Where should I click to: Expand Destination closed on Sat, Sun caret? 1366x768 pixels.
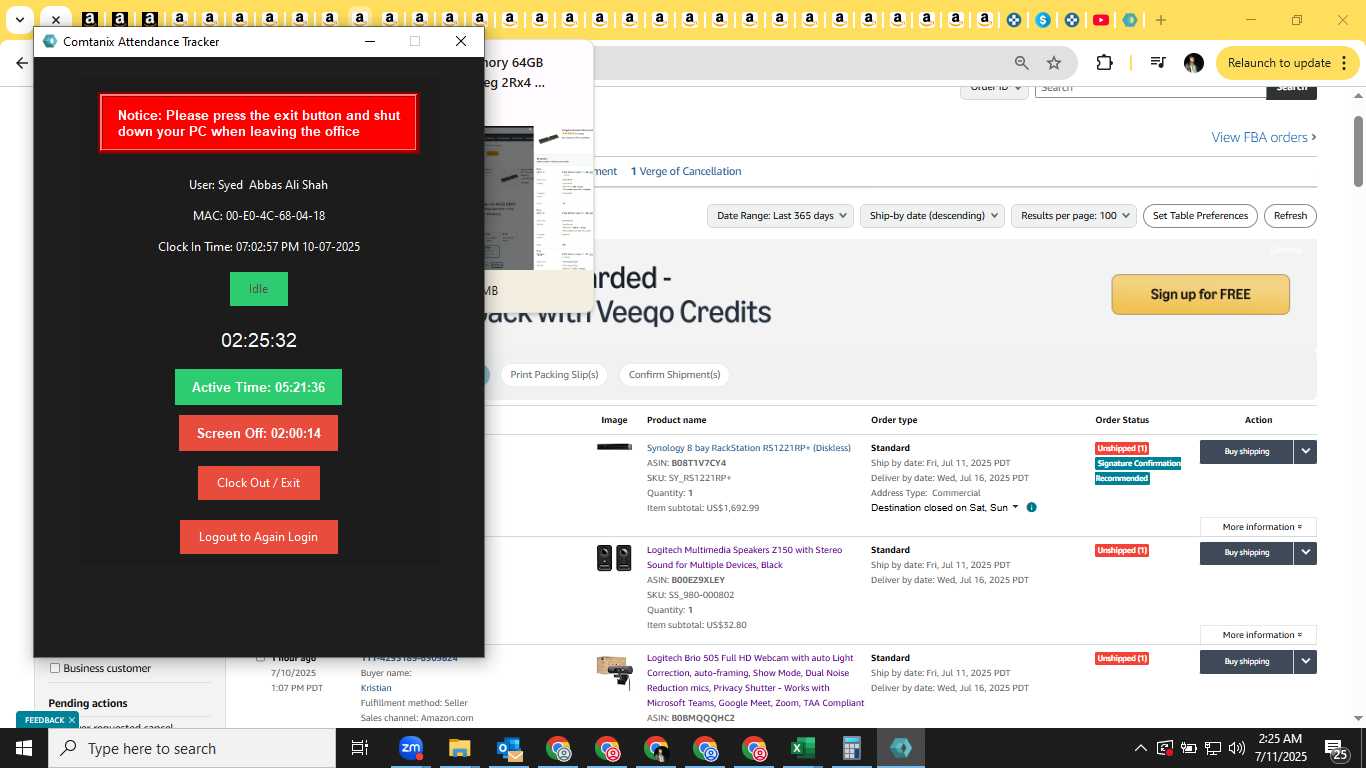pyautogui.click(x=1015, y=507)
